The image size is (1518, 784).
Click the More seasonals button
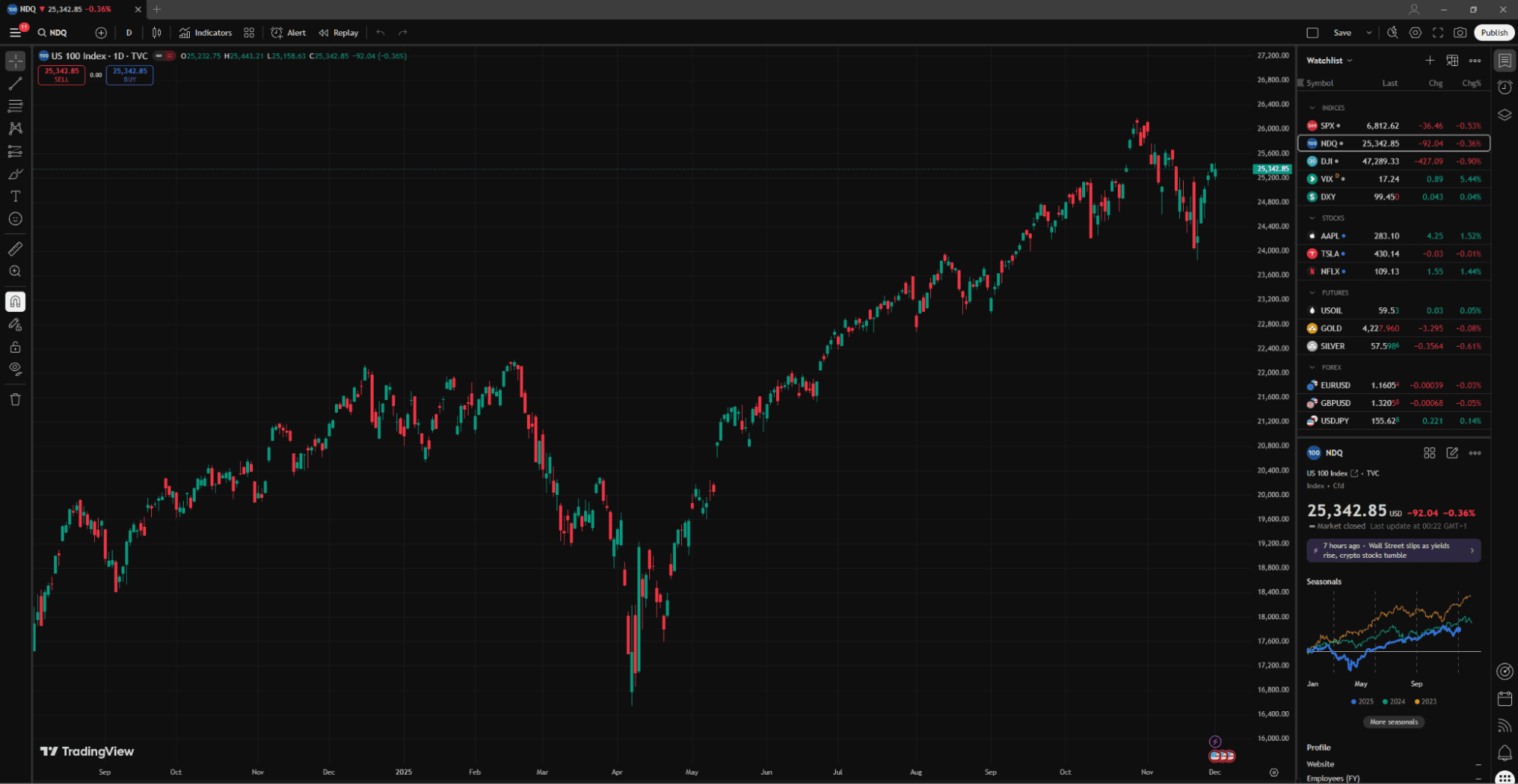pos(1393,722)
